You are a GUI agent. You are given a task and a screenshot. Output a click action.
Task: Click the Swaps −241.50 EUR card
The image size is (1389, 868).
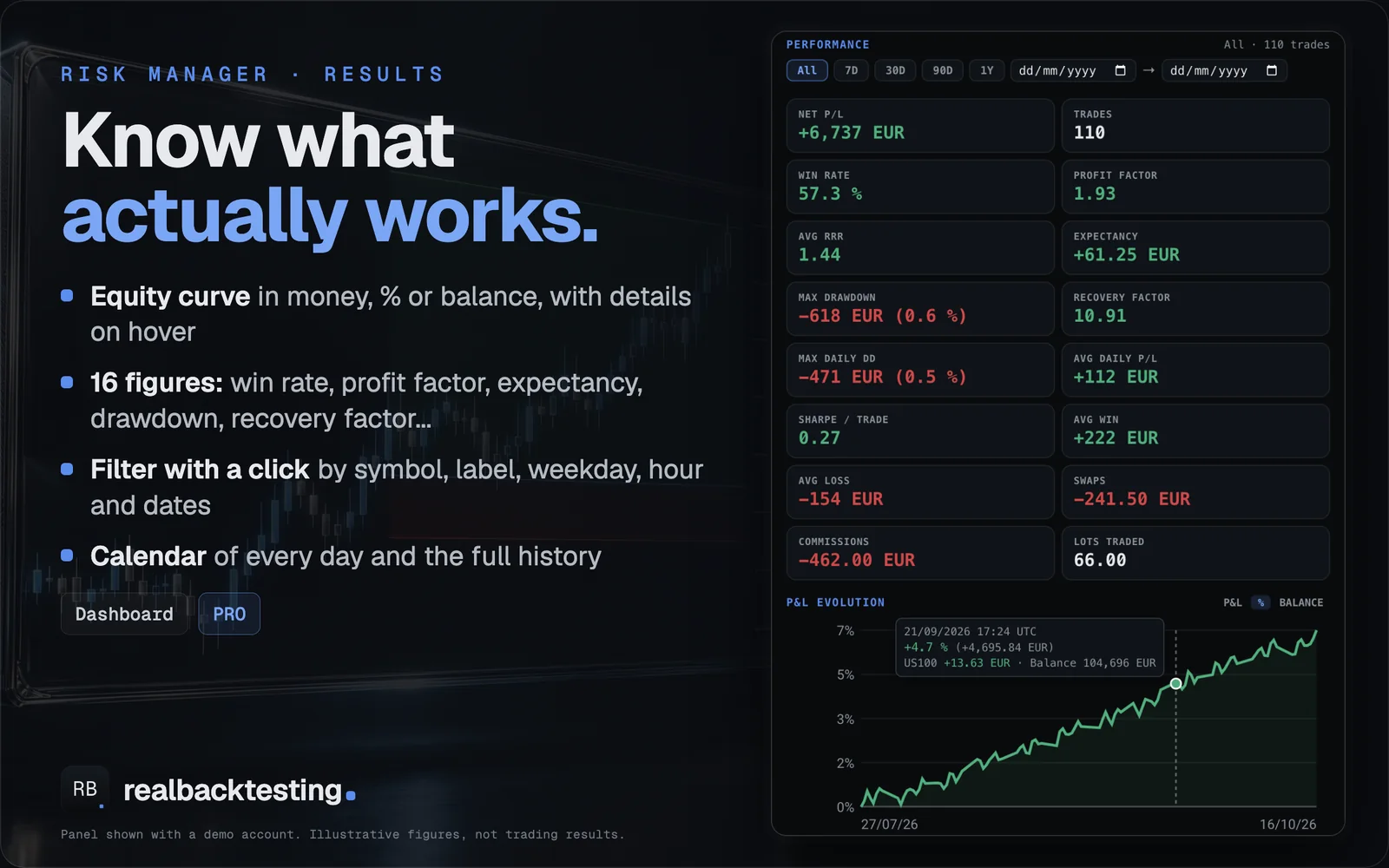1195,492
